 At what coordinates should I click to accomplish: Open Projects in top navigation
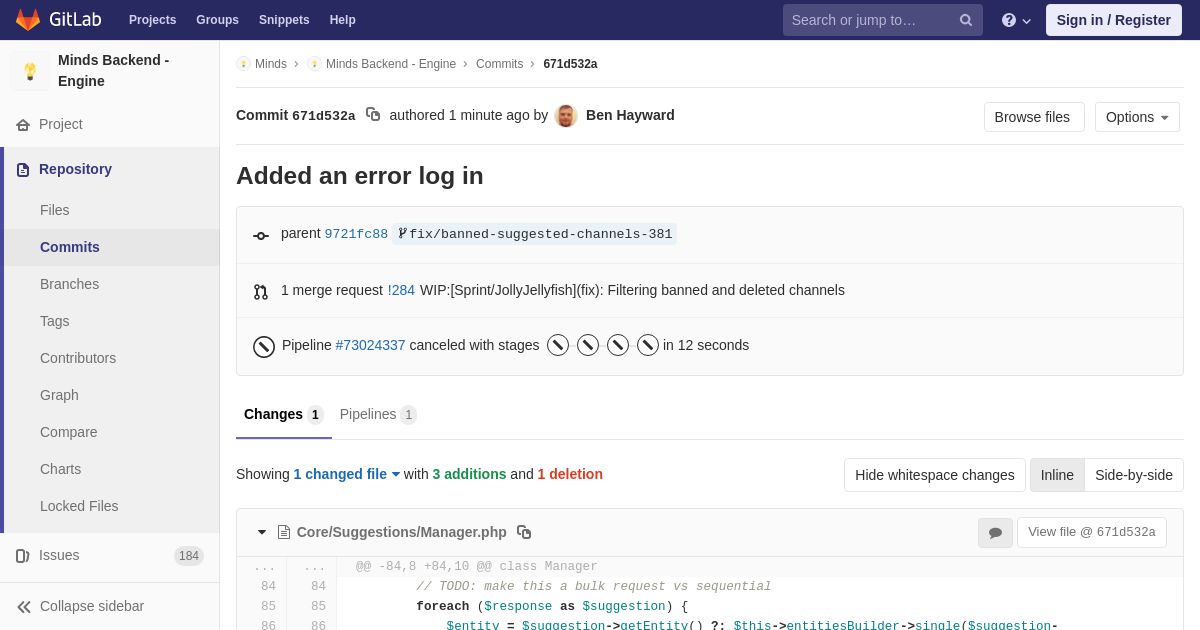(152, 20)
